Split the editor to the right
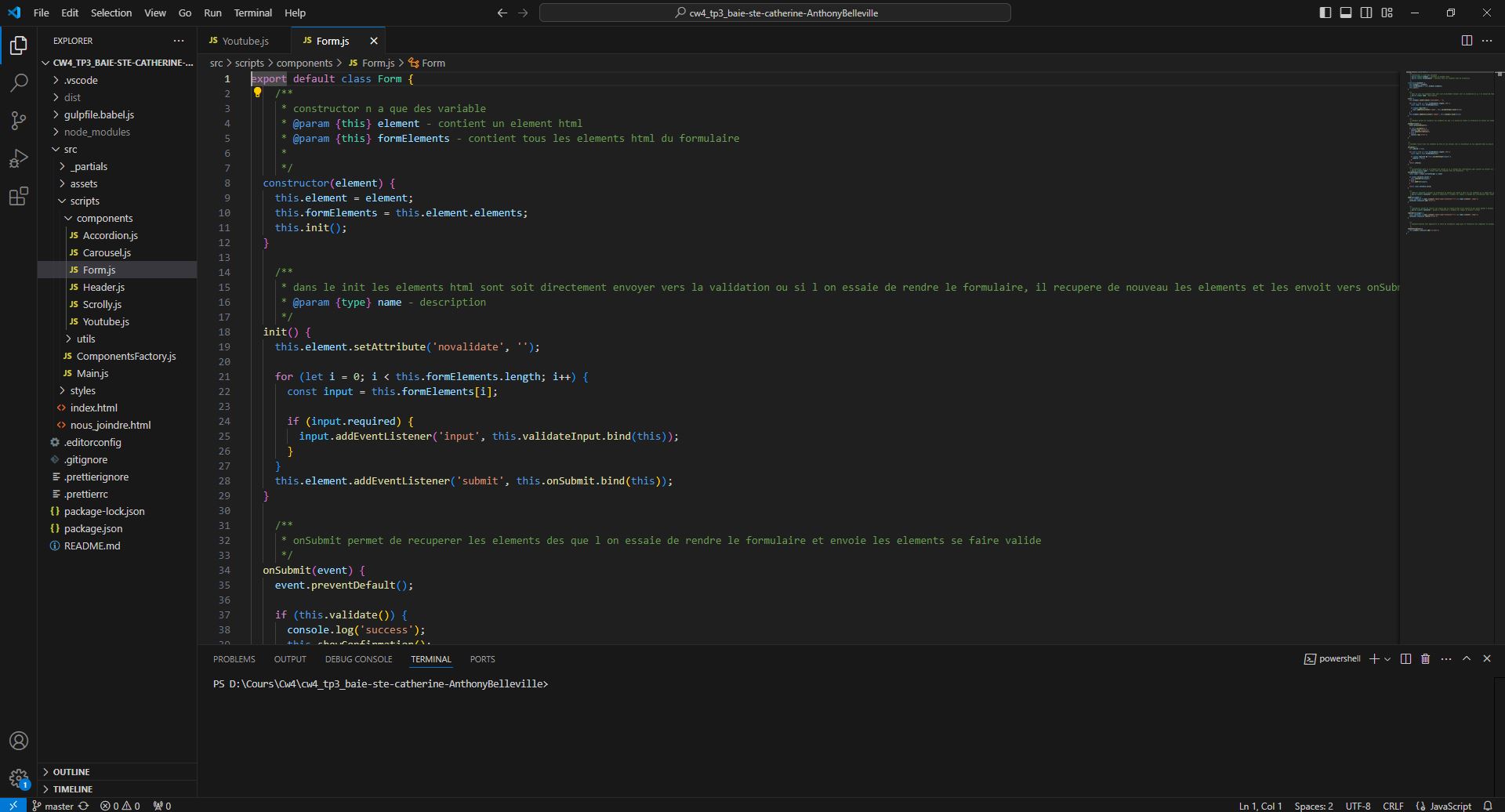The height and width of the screenshot is (812, 1505). 1467,41
